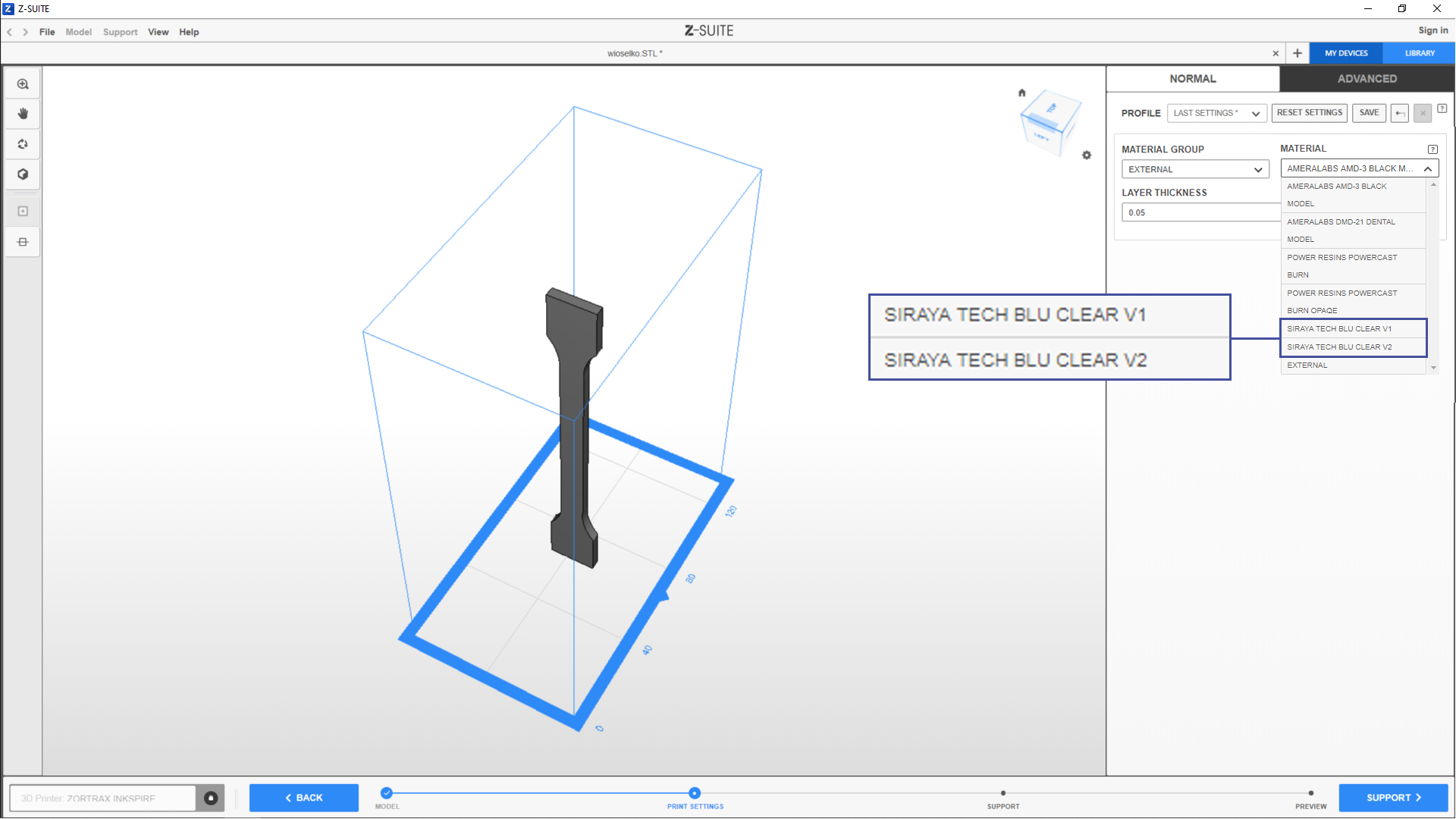Open the view cube options tool
This screenshot has height=819, width=1456.
[23, 174]
